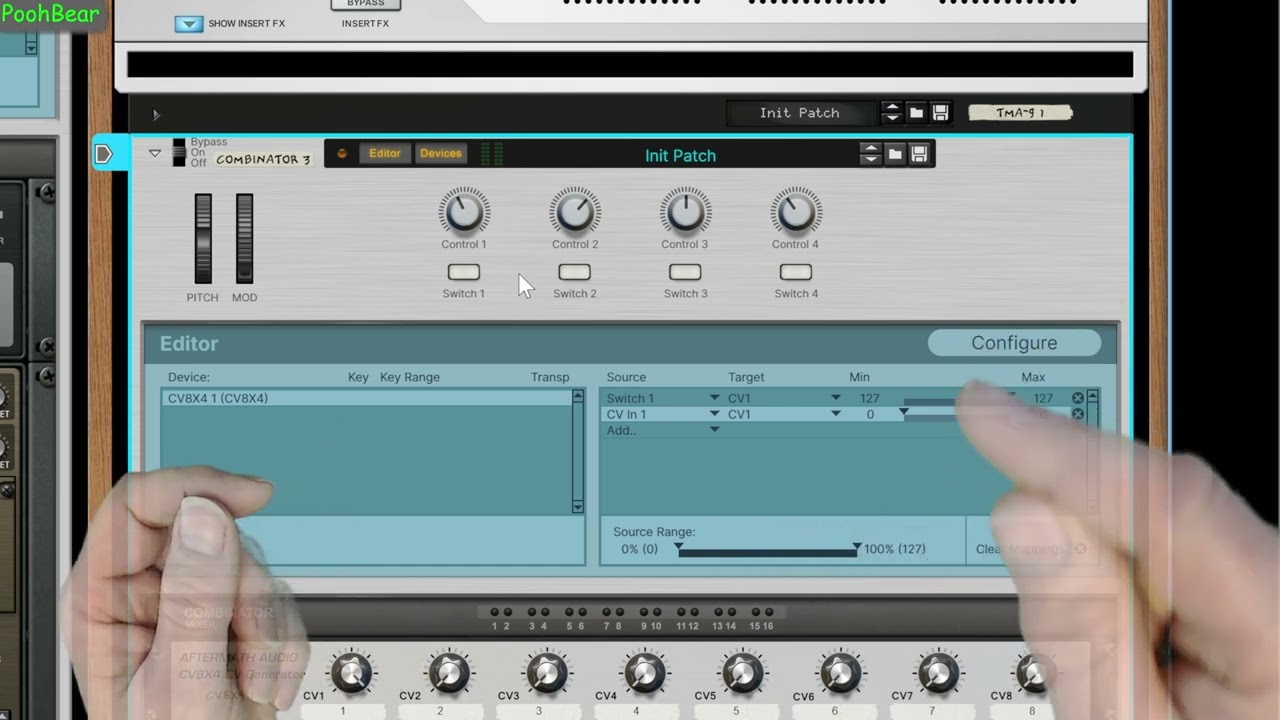This screenshot has width=1280, height=720.
Task: Collapse the Combinator 3 device
Action: (x=155, y=153)
